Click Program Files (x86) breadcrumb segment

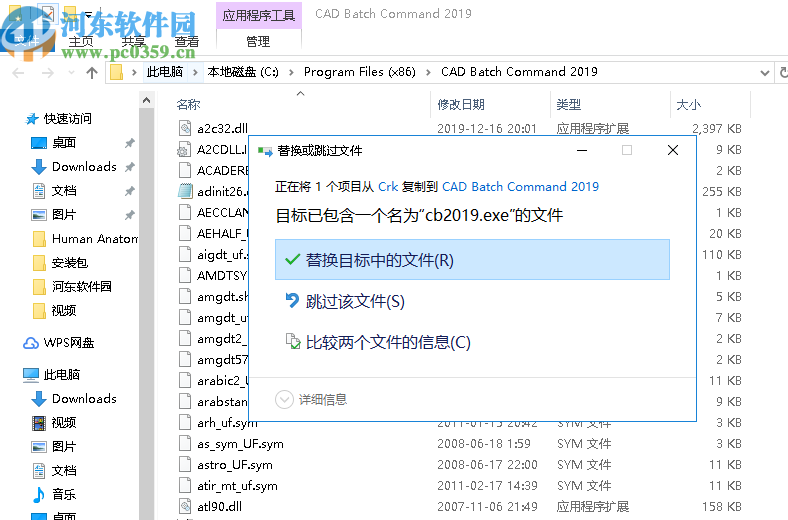pos(360,72)
